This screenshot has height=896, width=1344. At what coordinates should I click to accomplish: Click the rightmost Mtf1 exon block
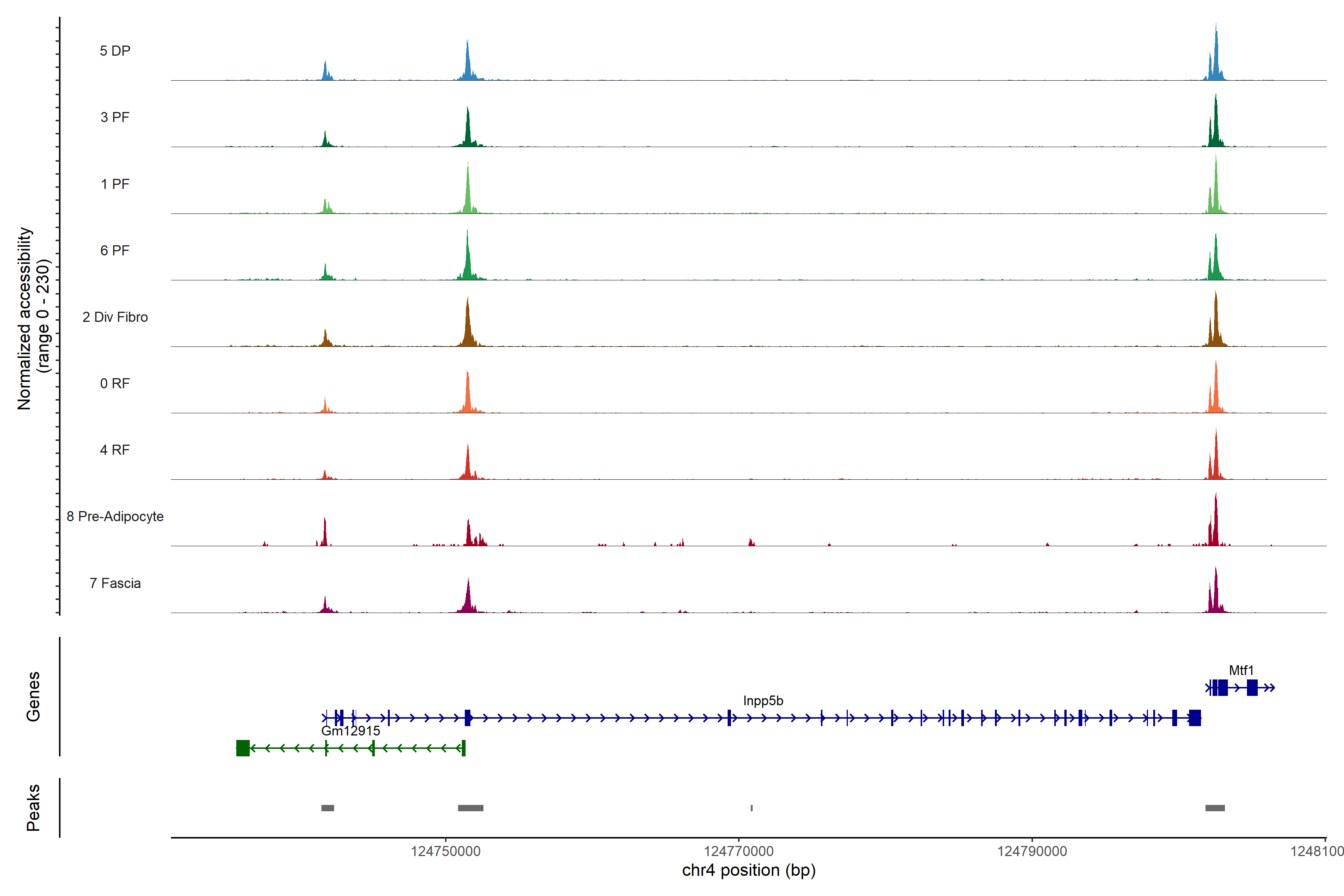tap(1252, 687)
